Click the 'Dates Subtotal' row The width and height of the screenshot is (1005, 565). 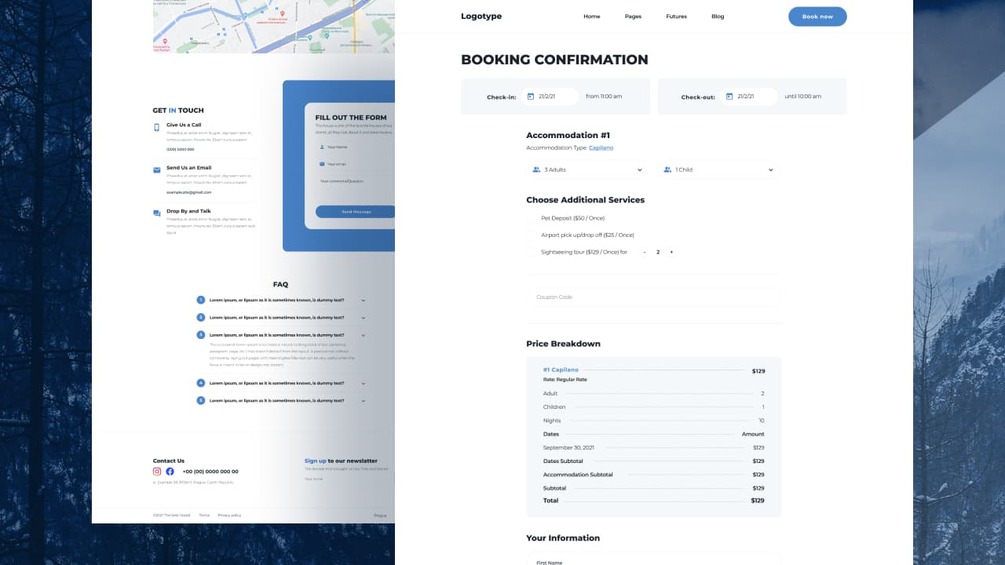click(x=654, y=461)
